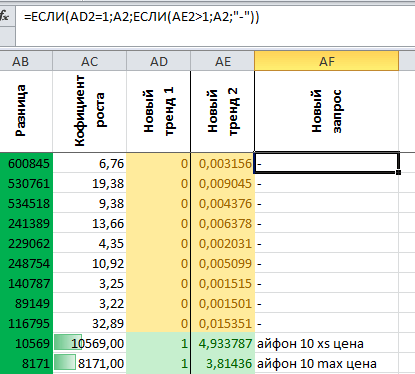Select trend cell 0,006378
The image size is (415, 374).
pos(222,223)
